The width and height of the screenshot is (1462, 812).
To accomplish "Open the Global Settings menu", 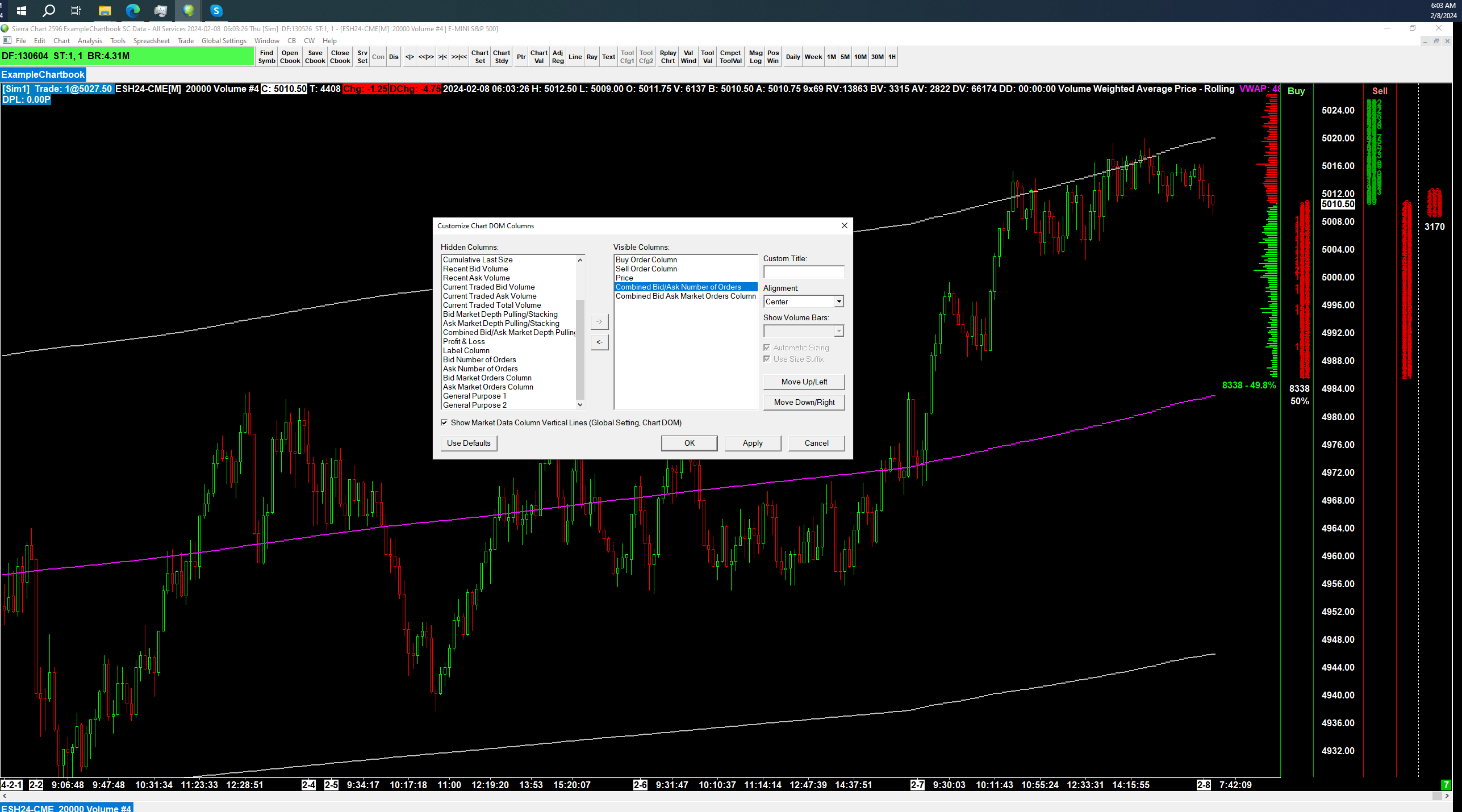I will tap(224, 41).
